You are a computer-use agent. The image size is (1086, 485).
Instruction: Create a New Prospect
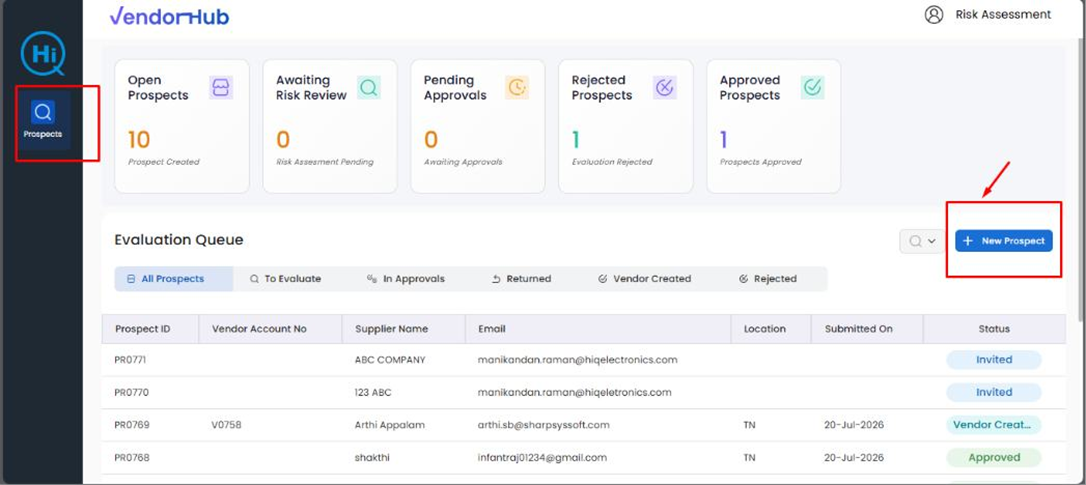tap(1004, 241)
